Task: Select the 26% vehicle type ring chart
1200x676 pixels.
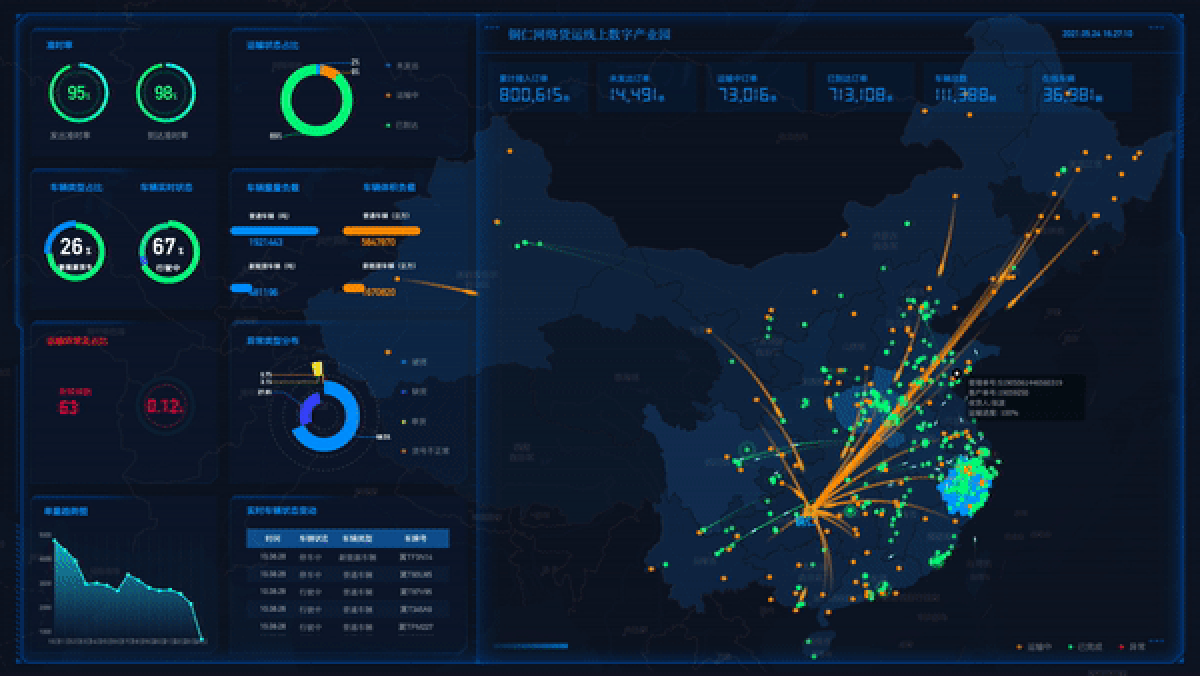Action: (x=75, y=250)
